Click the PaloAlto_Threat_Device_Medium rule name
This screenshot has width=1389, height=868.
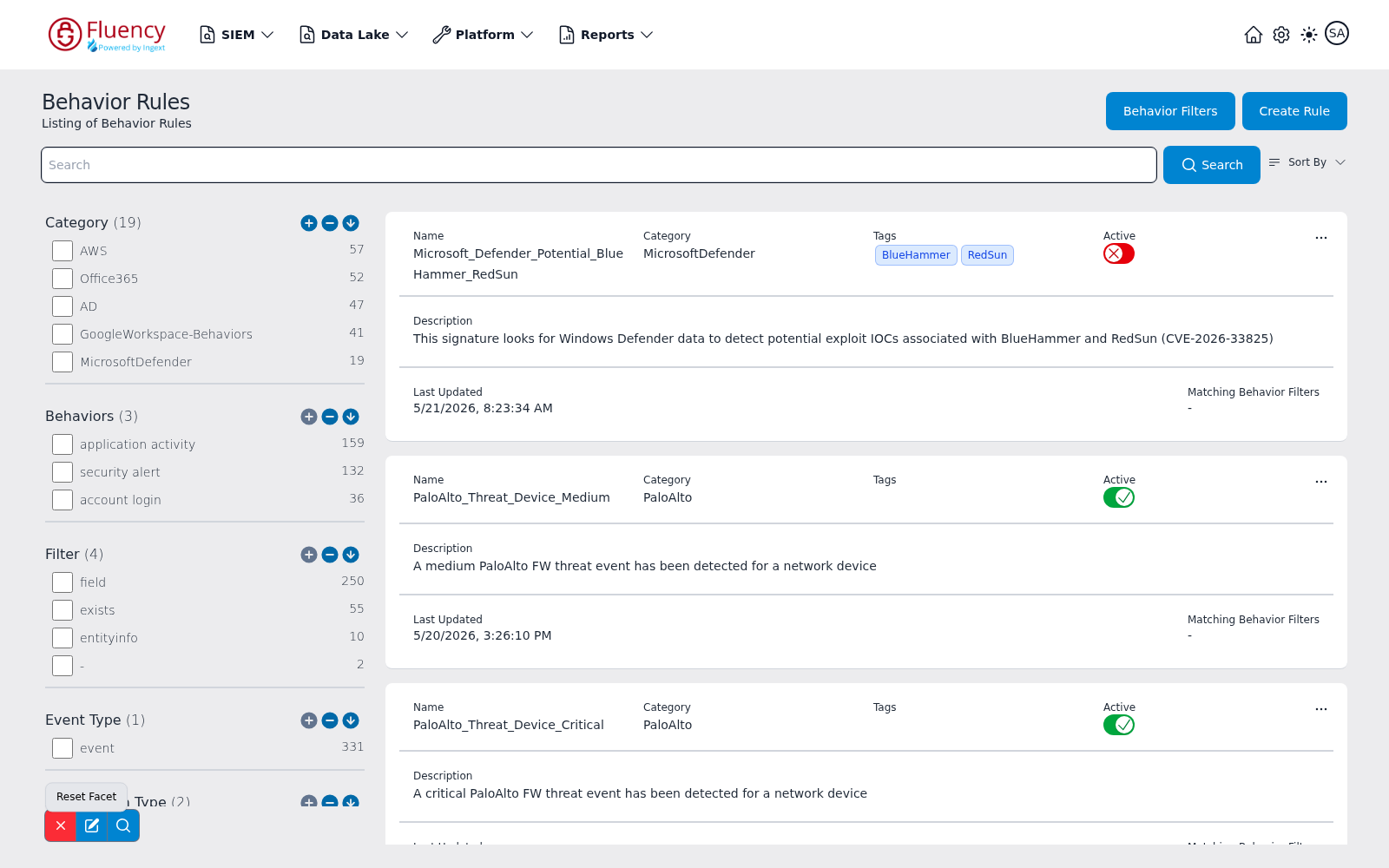(511, 497)
